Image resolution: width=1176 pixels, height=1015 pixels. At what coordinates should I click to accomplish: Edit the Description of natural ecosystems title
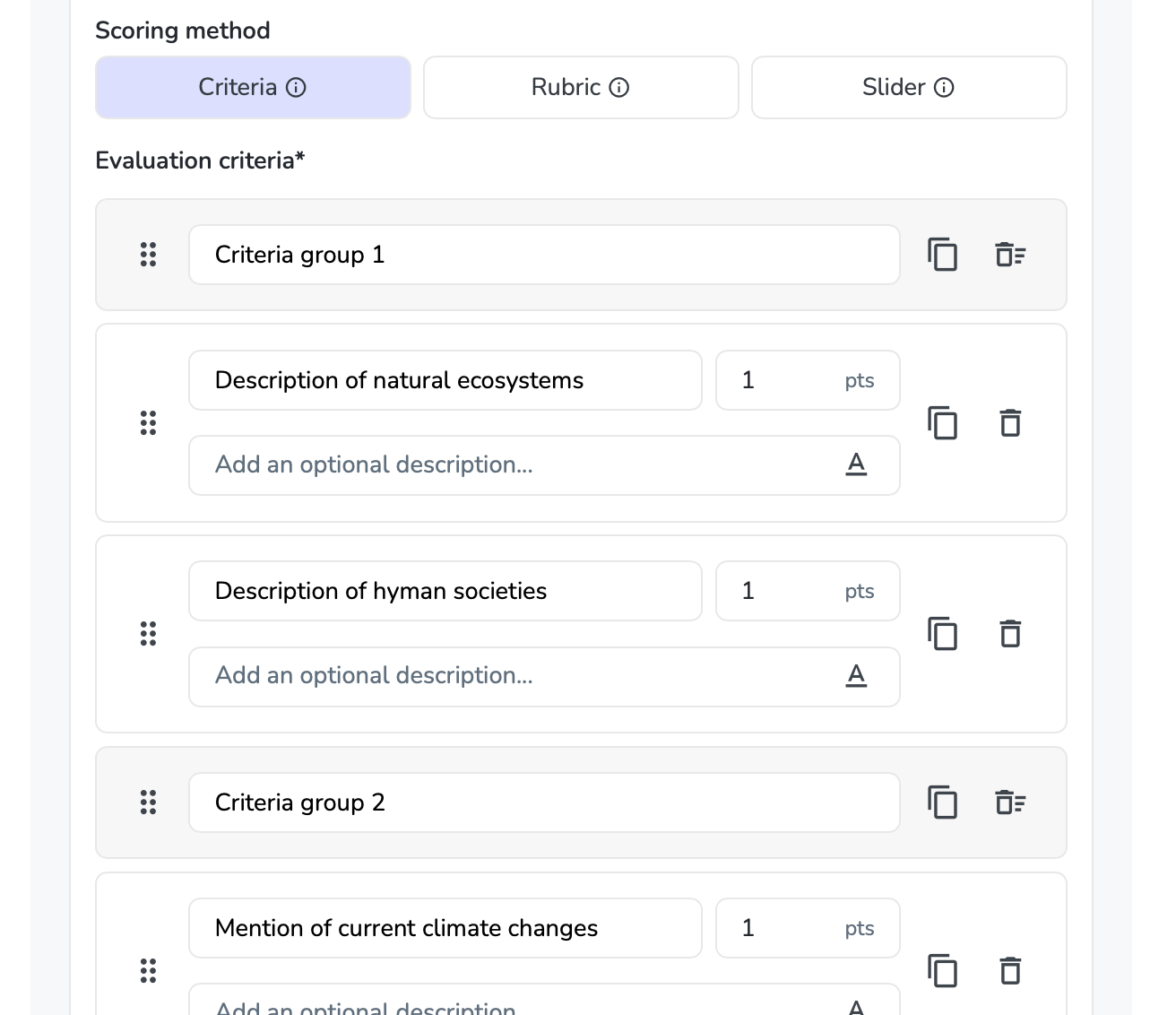pyautogui.click(x=445, y=380)
